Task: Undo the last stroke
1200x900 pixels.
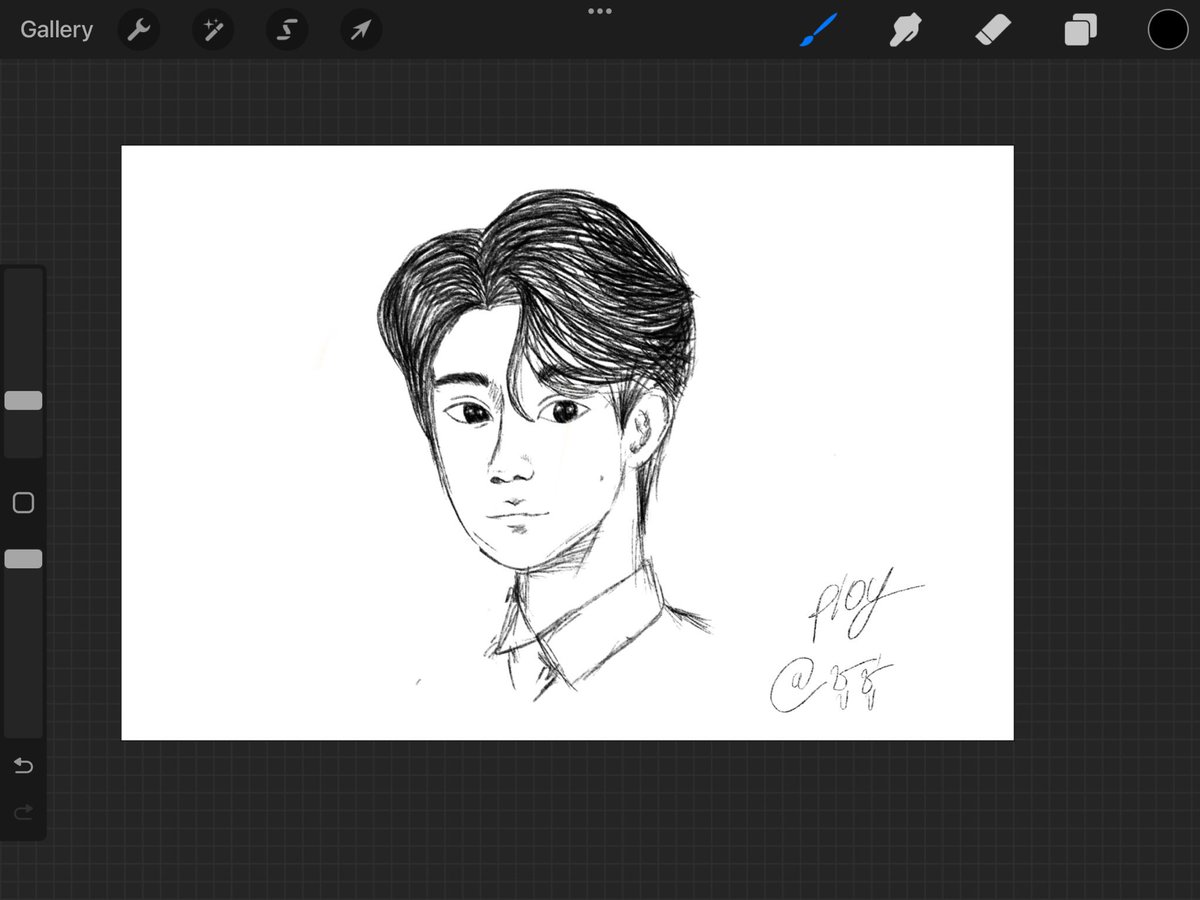Action: click(x=23, y=766)
